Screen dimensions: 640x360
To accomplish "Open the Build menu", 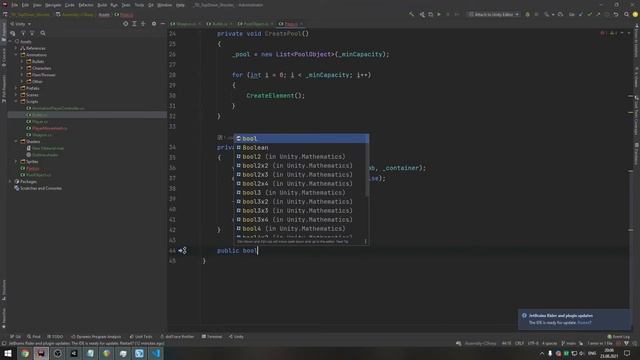I will tap(102, 5).
